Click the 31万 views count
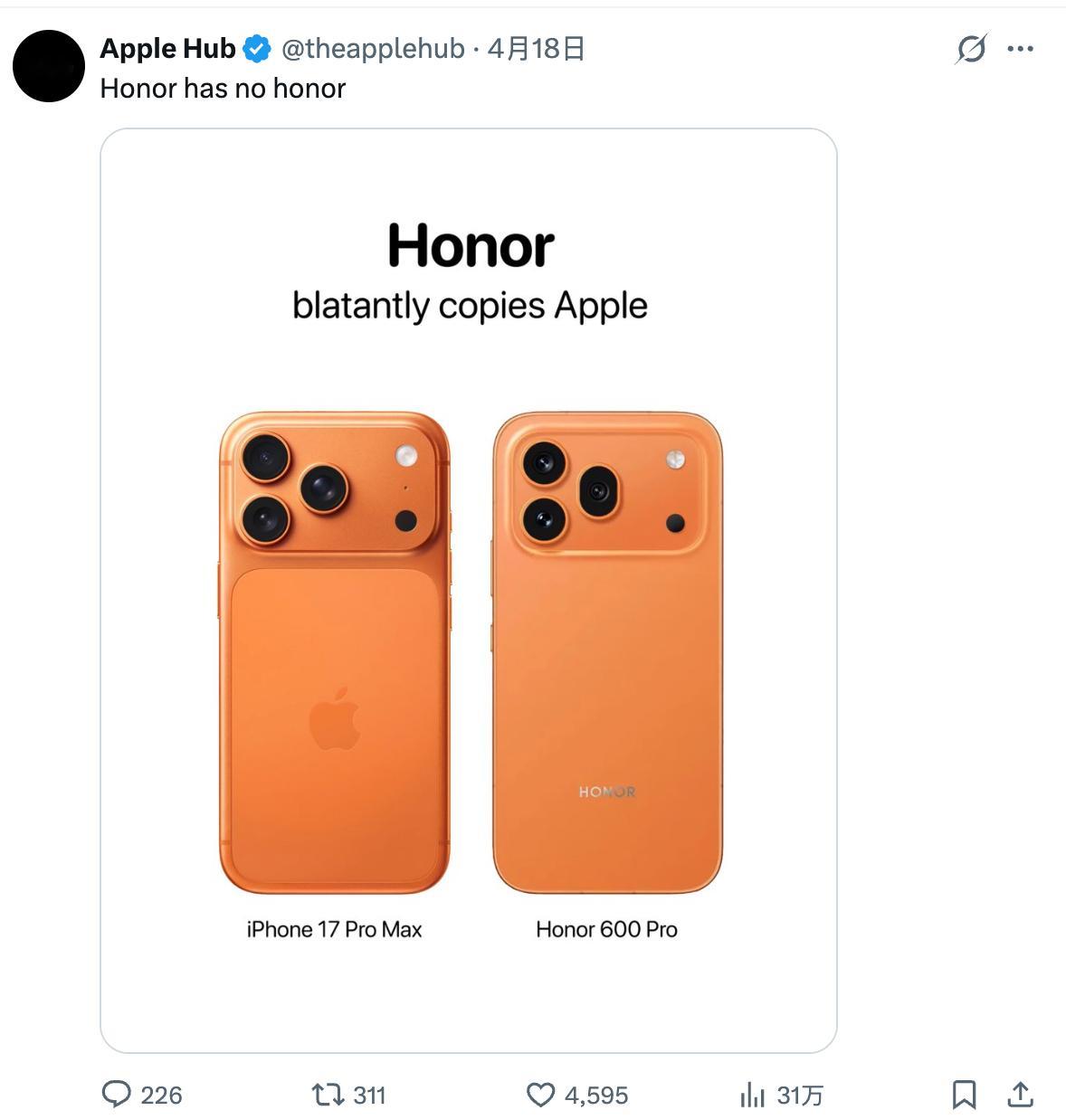The image size is (1066, 1120). pyautogui.click(x=800, y=1096)
